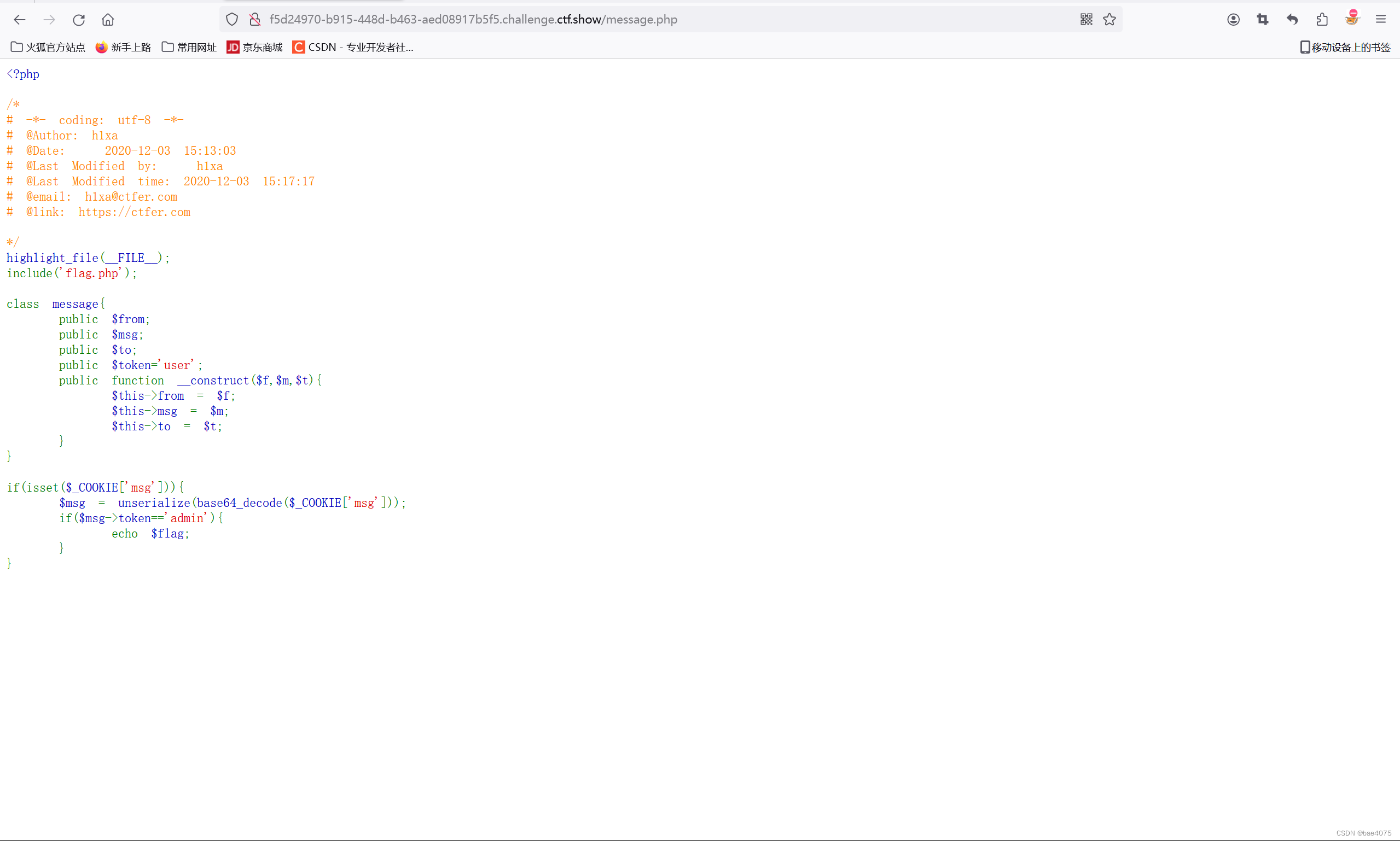Open the extensions puzzle menu
Screen dimensions: 1400x841
(x=1322, y=20)
